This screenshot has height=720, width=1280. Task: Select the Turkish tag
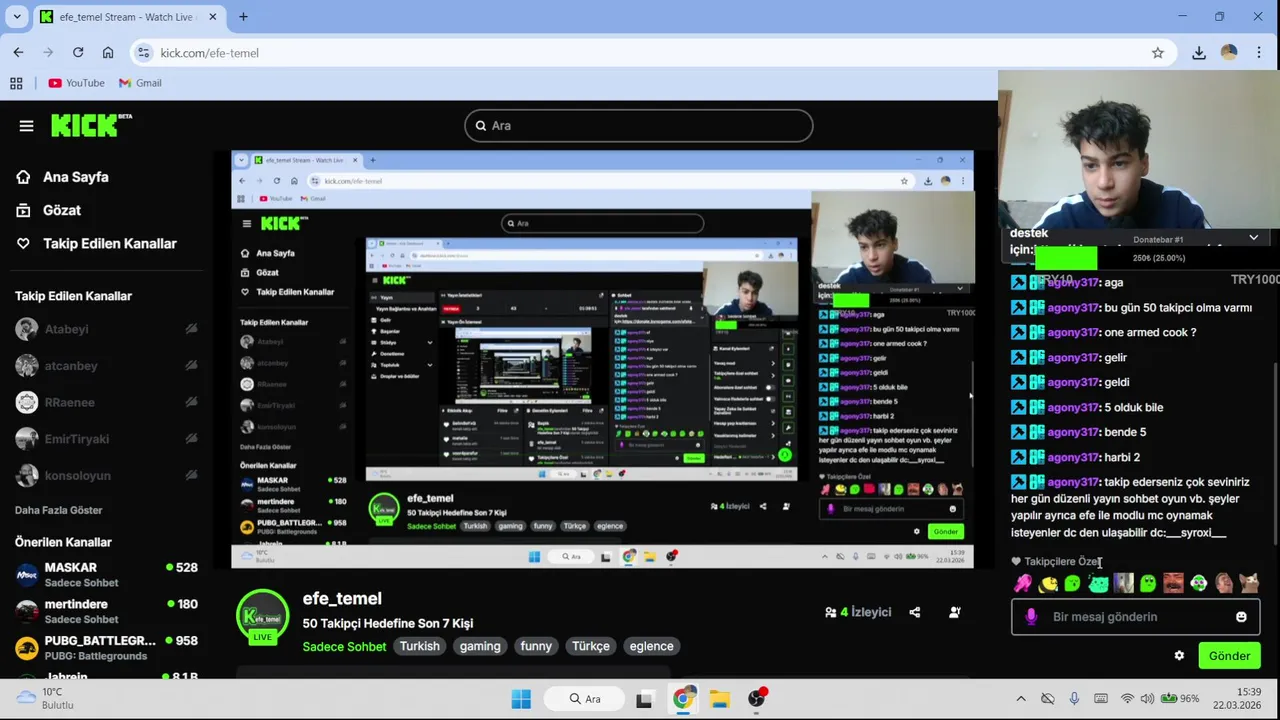tap(420, 646)
